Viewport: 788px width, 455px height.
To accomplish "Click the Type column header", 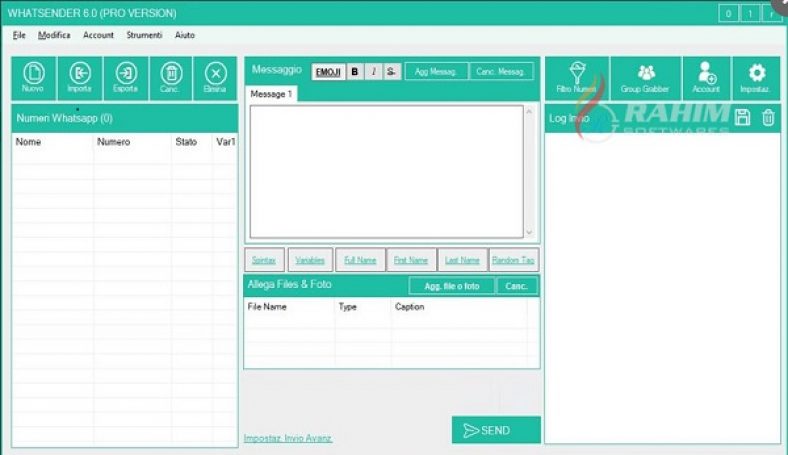I will pyautogui.click(x=363, y=307).
